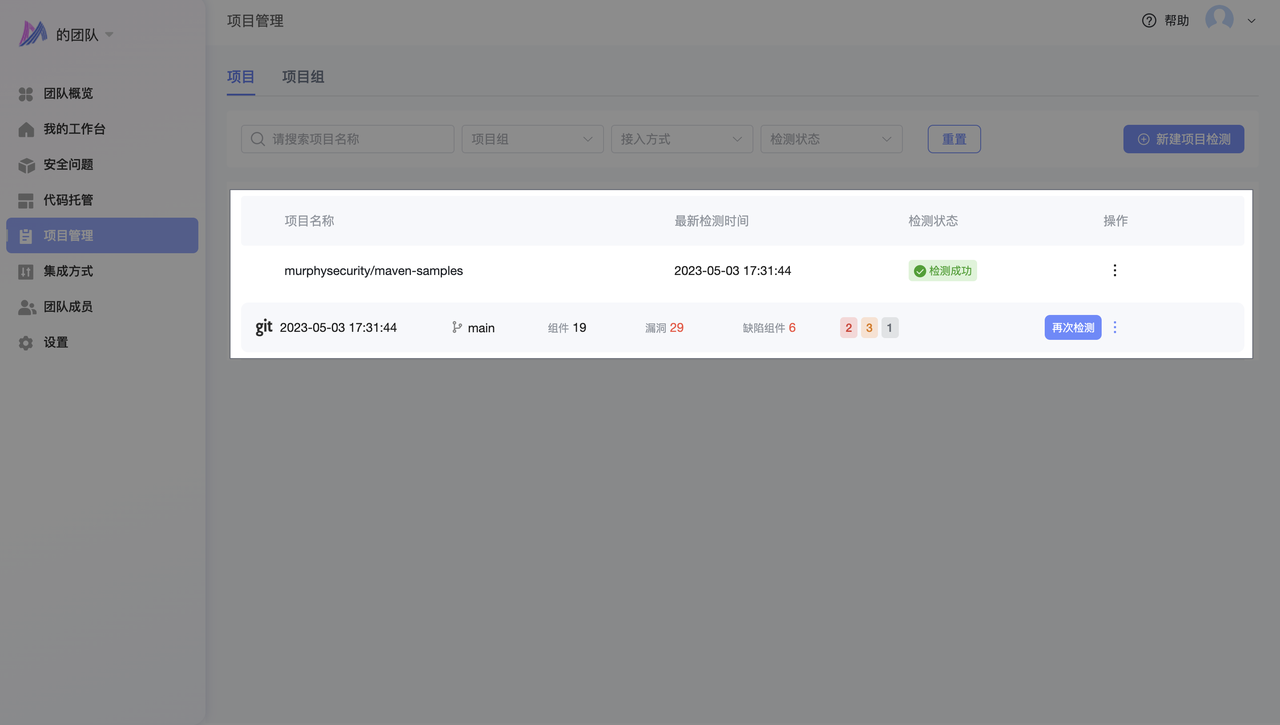Click the red severity badge showing 2

(849, 328)
